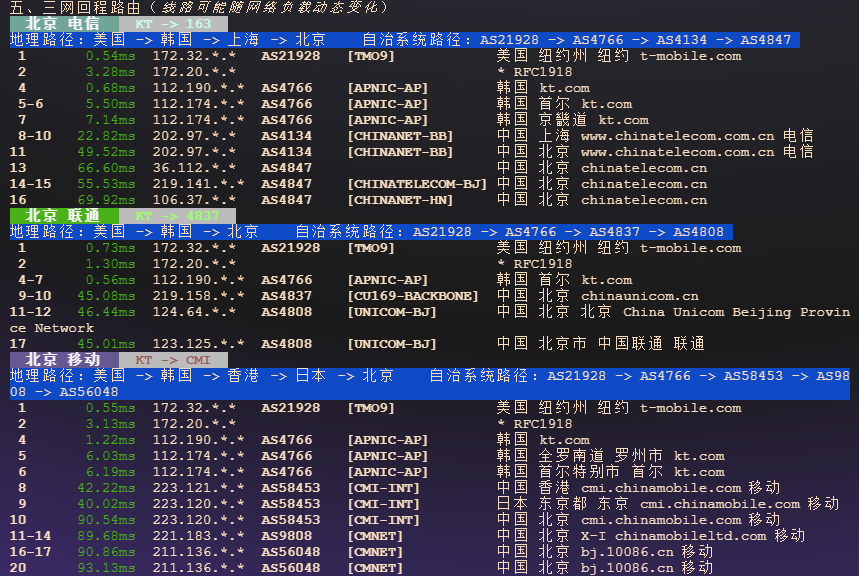Click the 36.112.*.* IP address

pos(194,168)
